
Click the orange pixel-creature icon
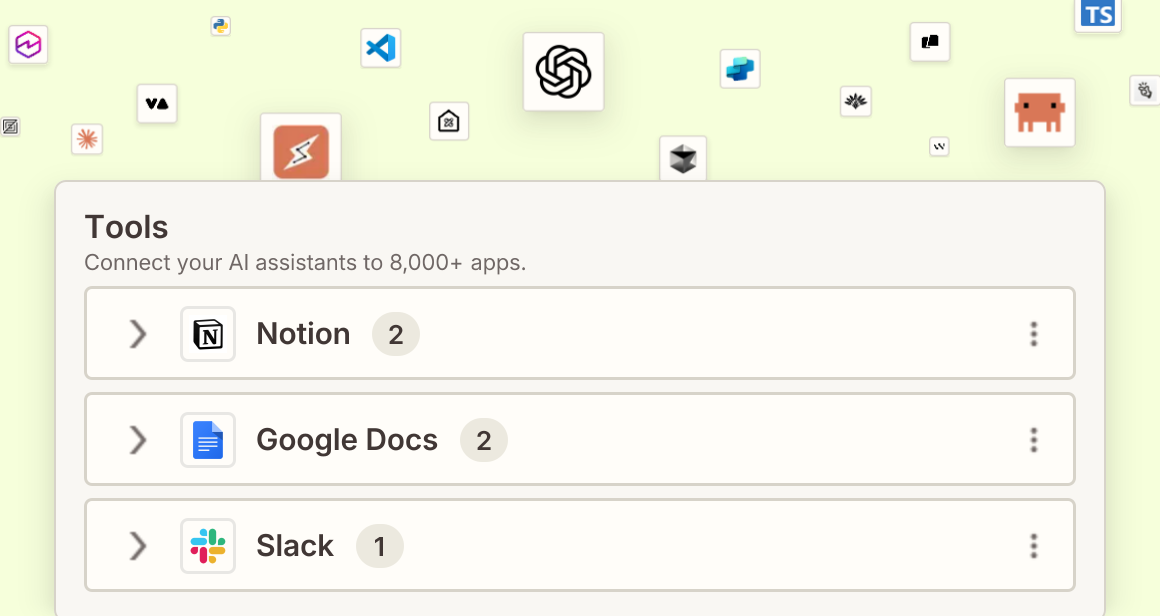(x=1039, y=112)
